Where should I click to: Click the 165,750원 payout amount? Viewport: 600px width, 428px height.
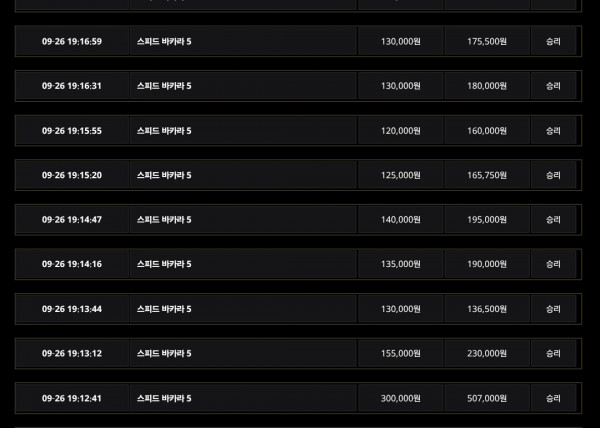pos(489,175)
